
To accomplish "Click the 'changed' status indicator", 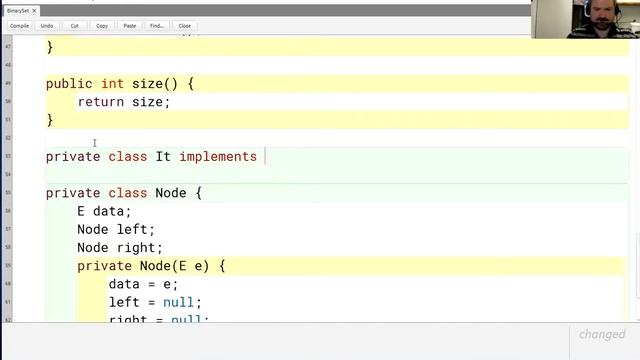I will (x=602, y=334).
